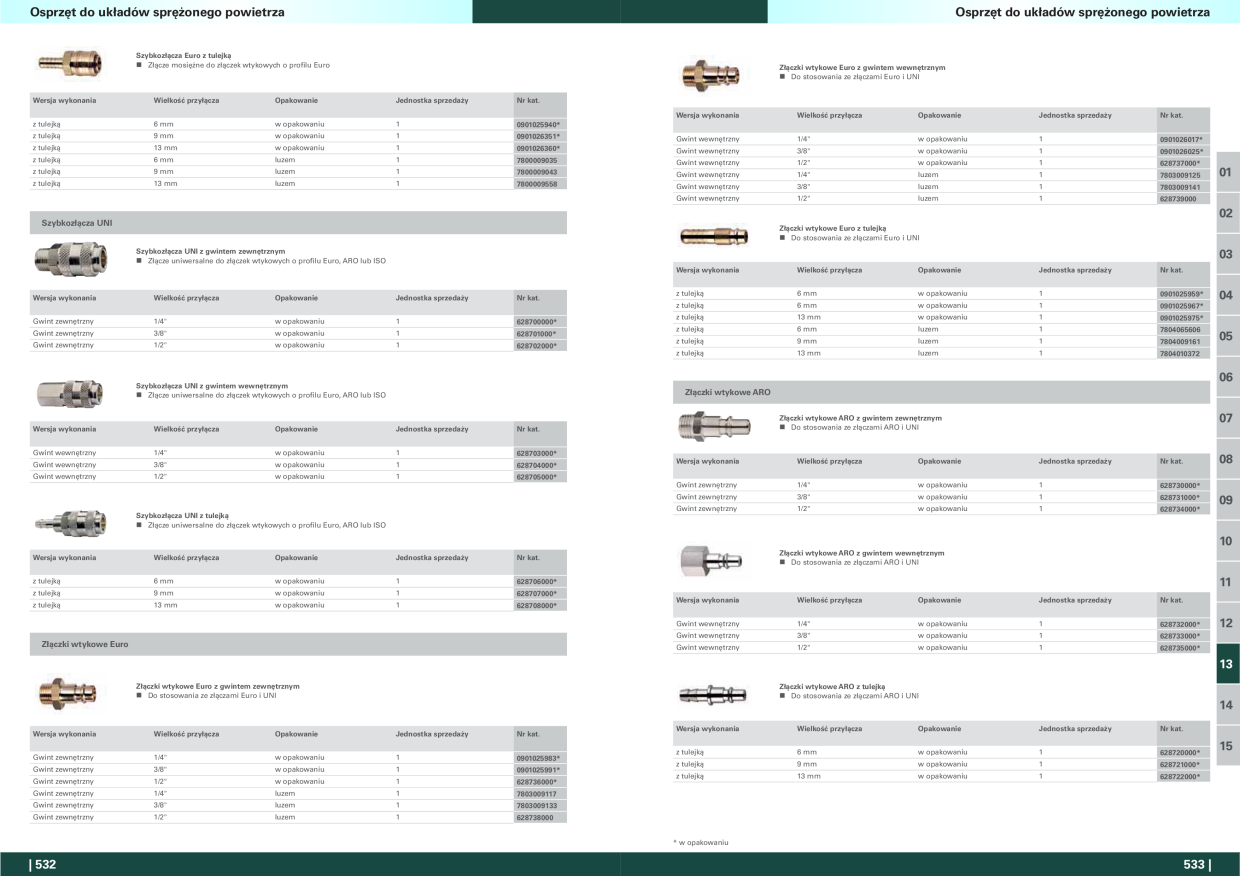This screenshot has height=876, width=1240.
Task: Click catalog number 628702000*
Action: (536, 346)
